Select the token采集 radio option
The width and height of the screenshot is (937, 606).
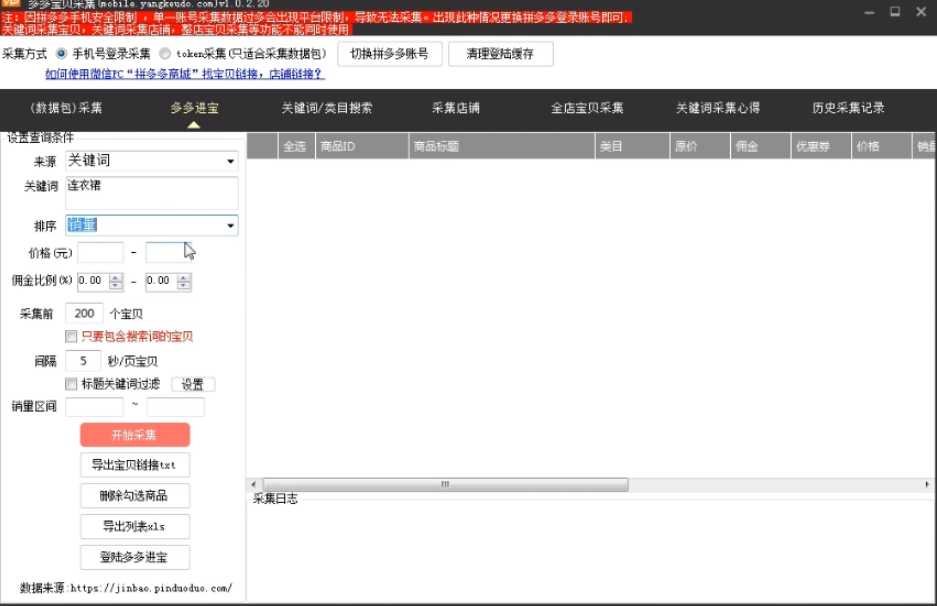165,54
